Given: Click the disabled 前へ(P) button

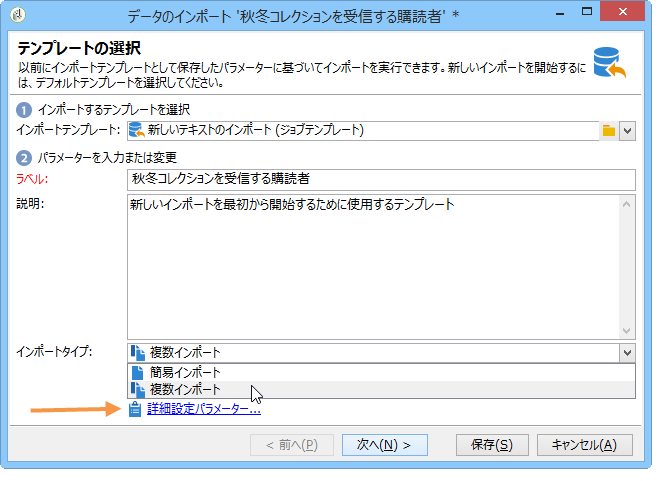Looking at the screenshot, I should click(292, 445).
